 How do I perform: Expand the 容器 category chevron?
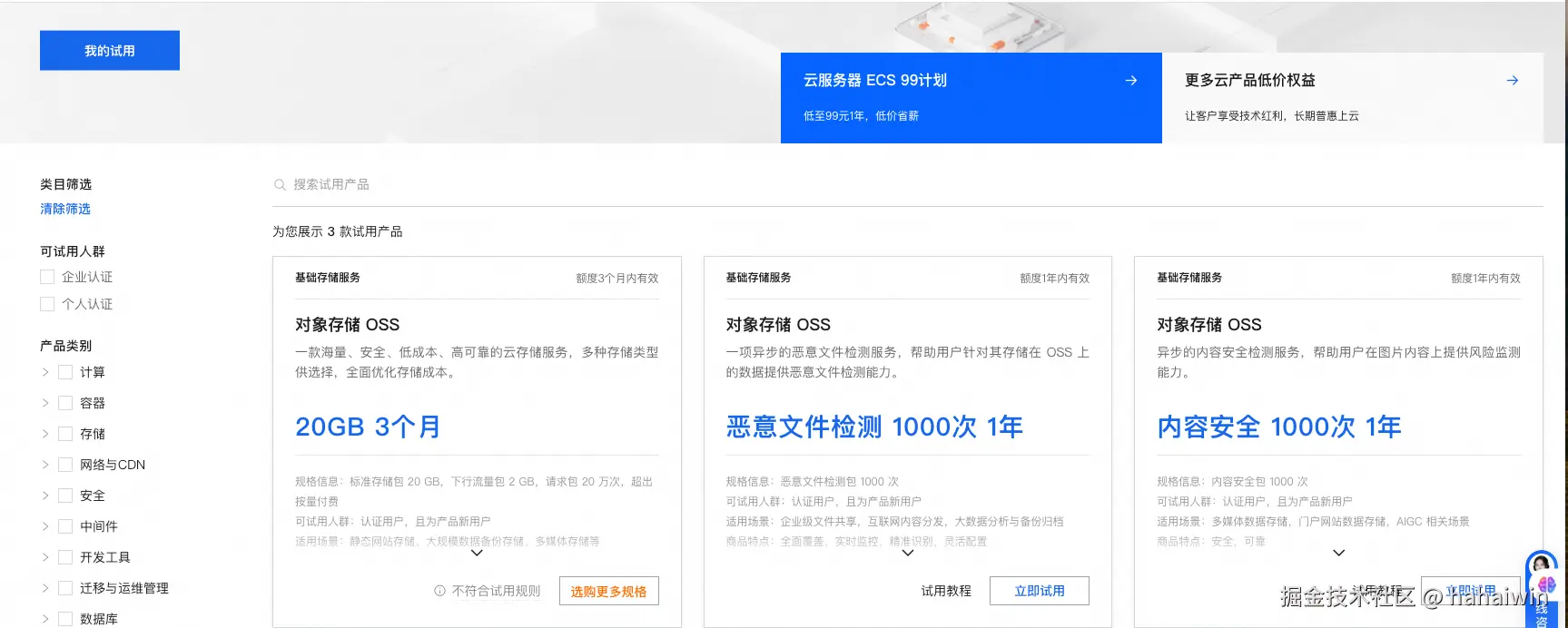point(45,403)
